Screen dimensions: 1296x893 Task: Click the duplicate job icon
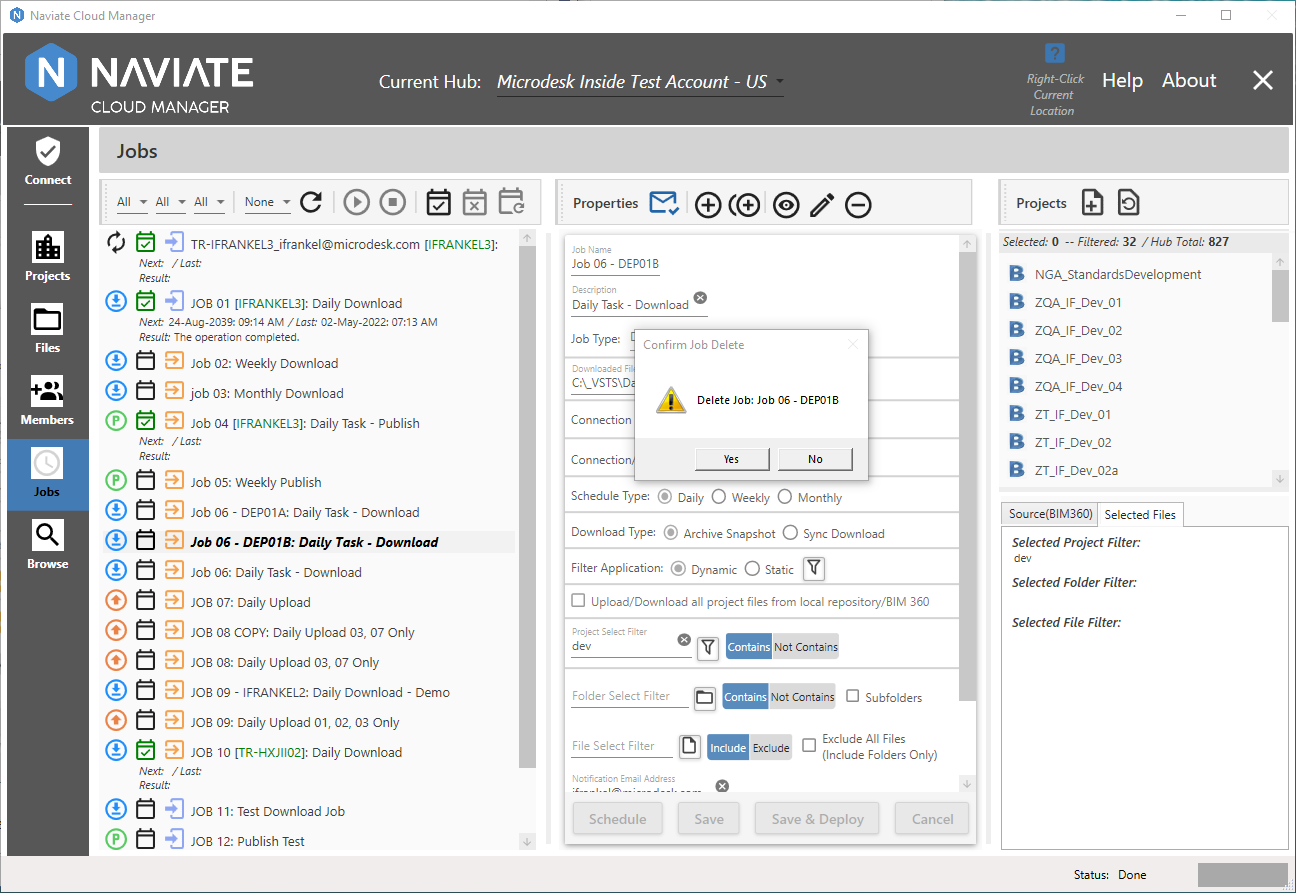(744, 205)
